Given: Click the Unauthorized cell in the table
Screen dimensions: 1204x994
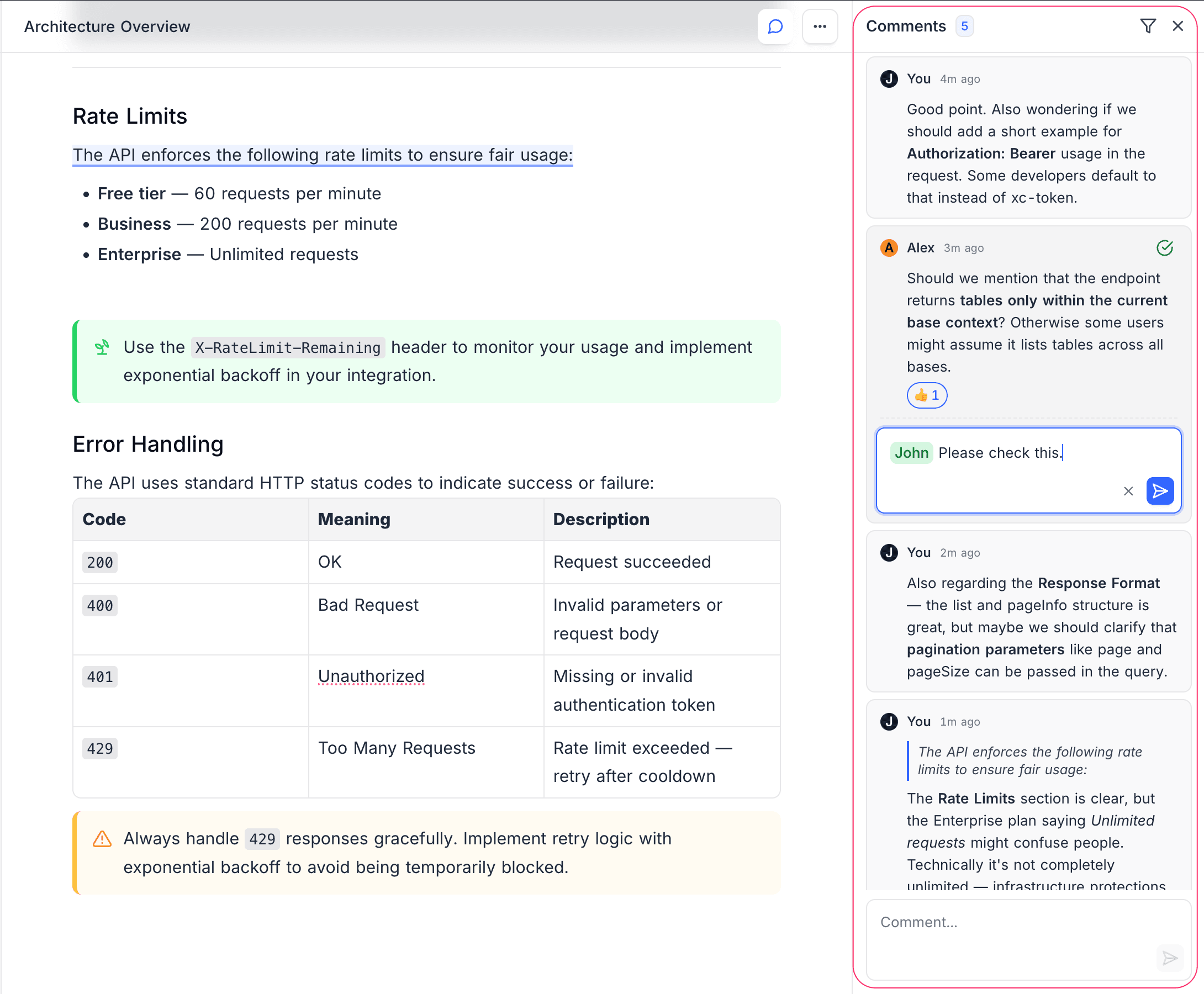Looking at the screenshot, I should pos(371,676).
